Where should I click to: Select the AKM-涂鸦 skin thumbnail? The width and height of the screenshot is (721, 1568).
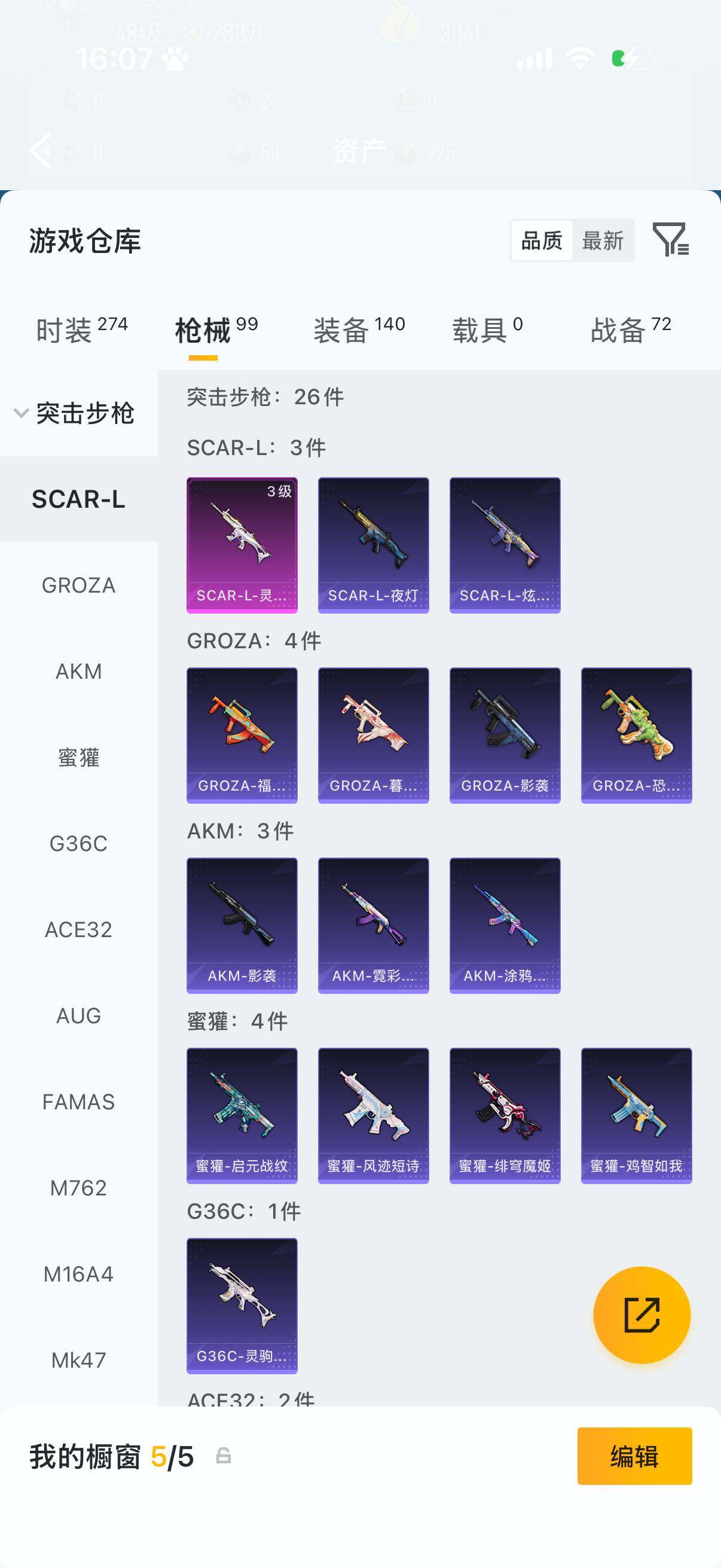tap(505, 925)
